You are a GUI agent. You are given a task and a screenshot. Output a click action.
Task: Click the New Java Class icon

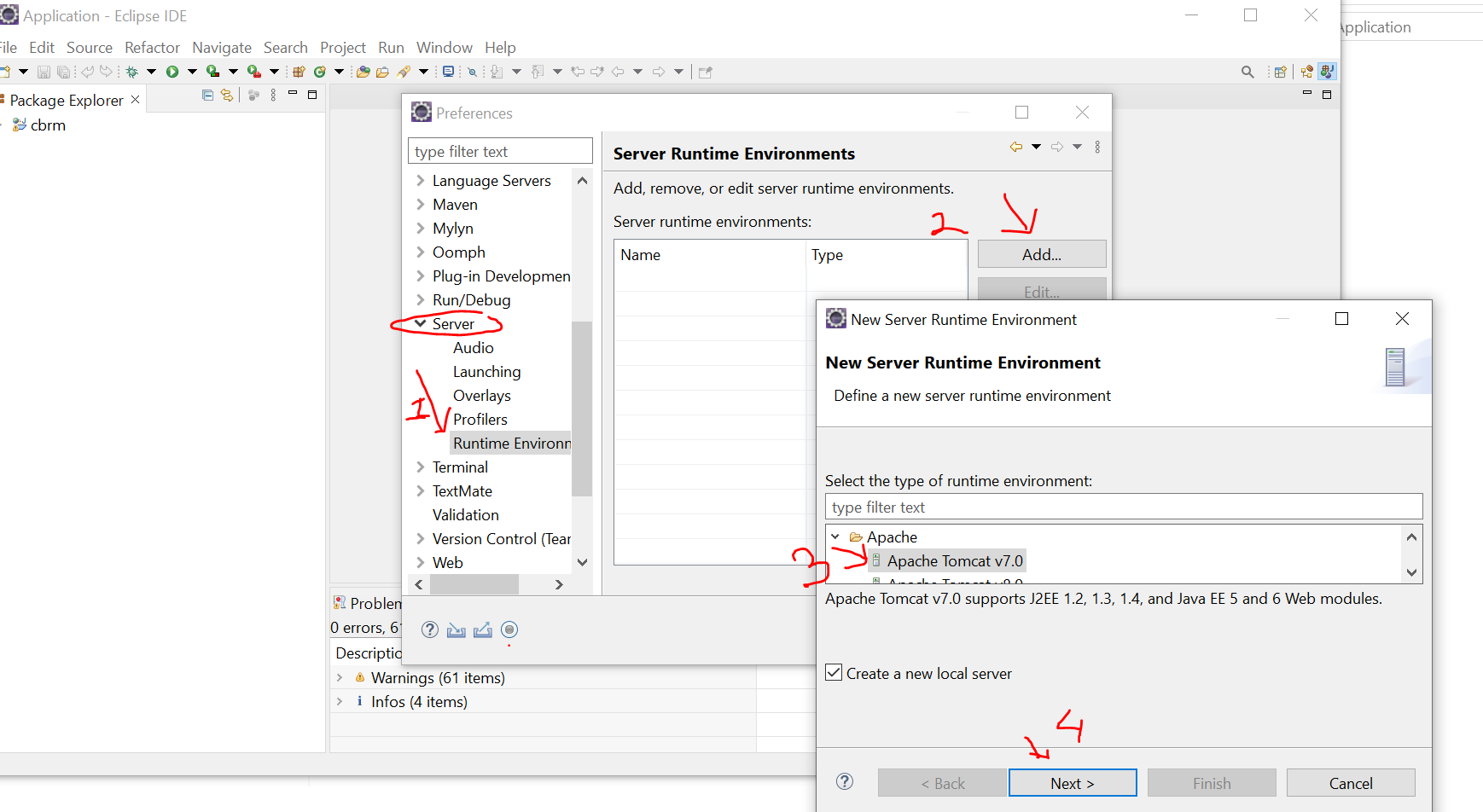(x=320, y=72)
